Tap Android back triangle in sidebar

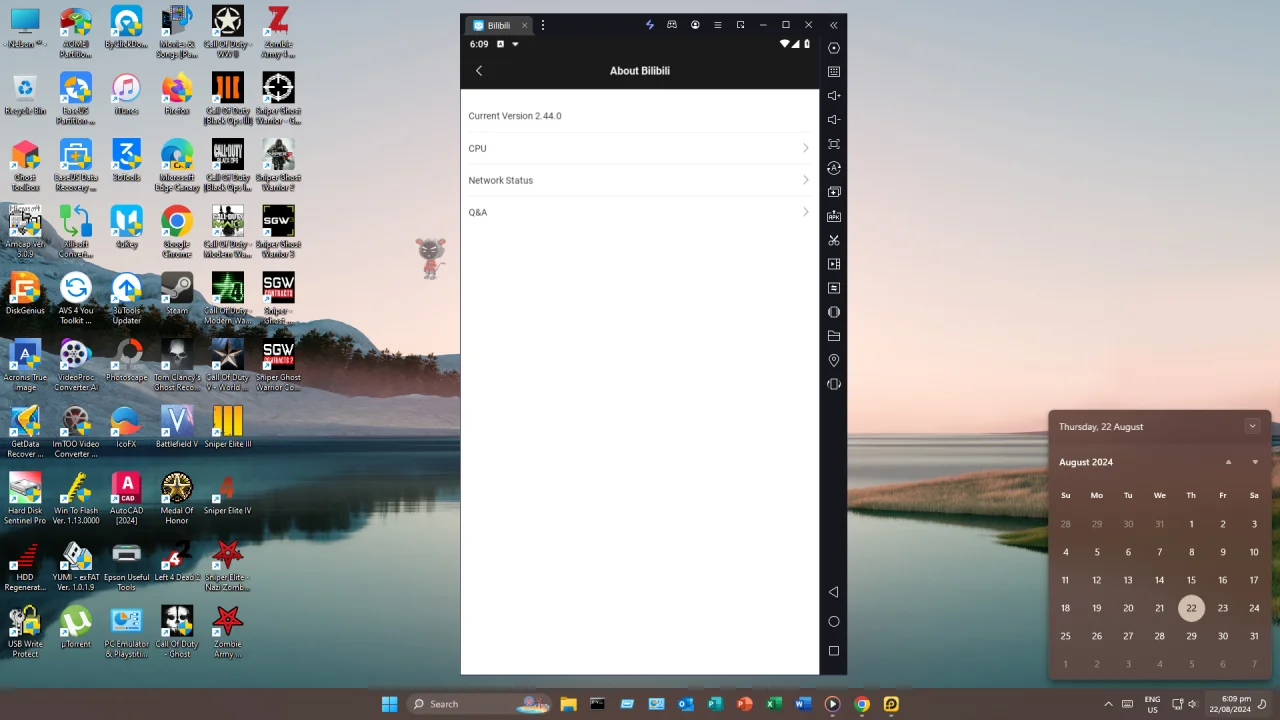point(834,592)
